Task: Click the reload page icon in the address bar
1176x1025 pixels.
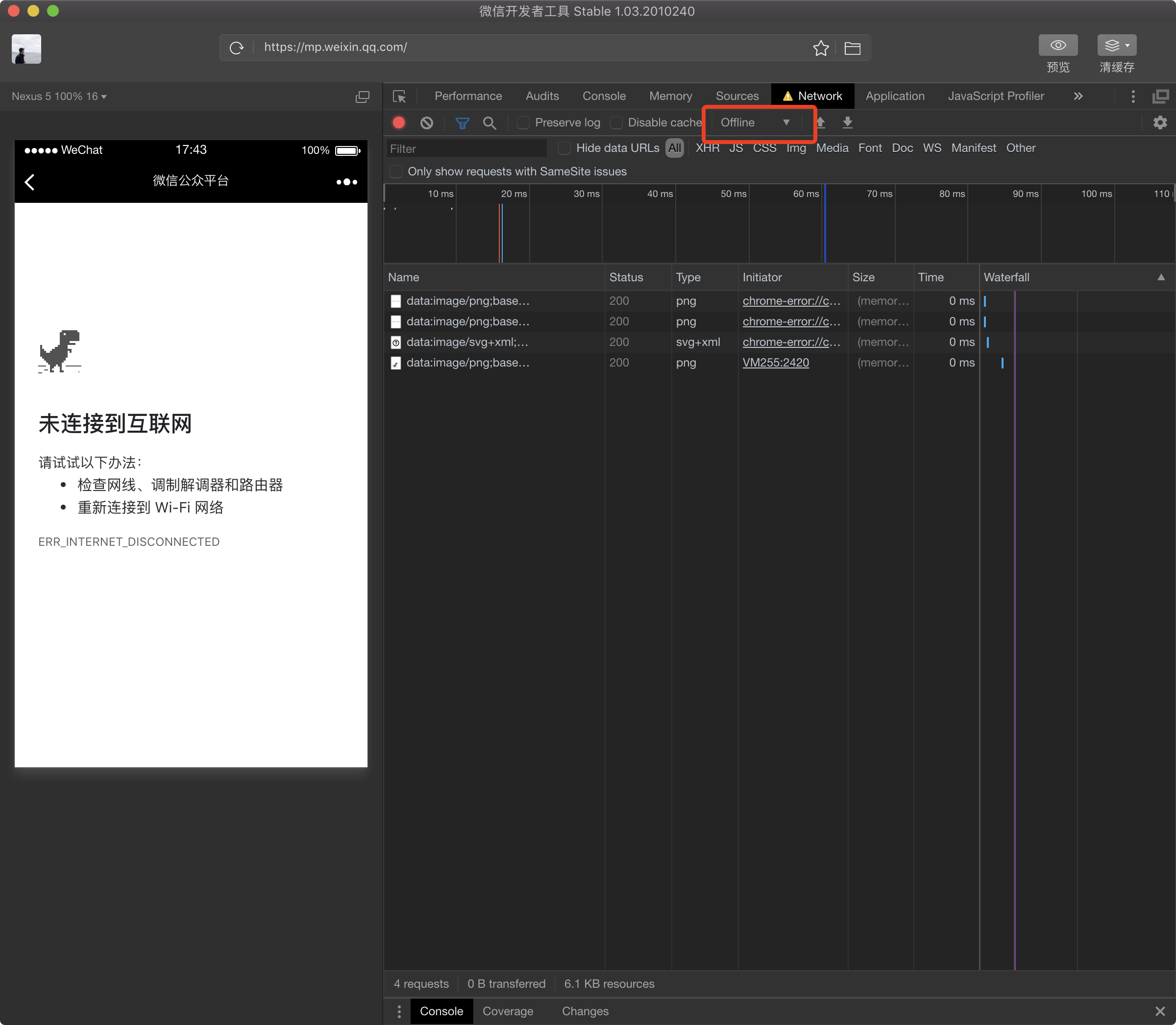Action: coord(237,48)
